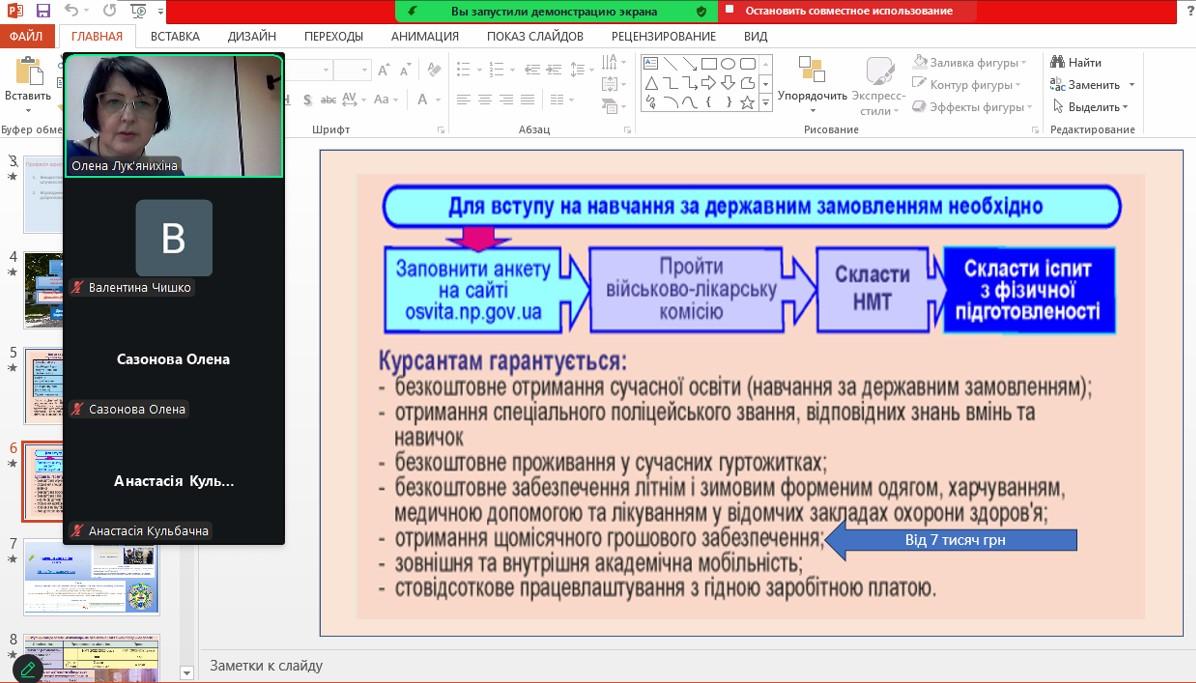This screenshot has width=1196, height=683.
Task: Select slide 7 thumbnail
Action: [x=91, y=577]
